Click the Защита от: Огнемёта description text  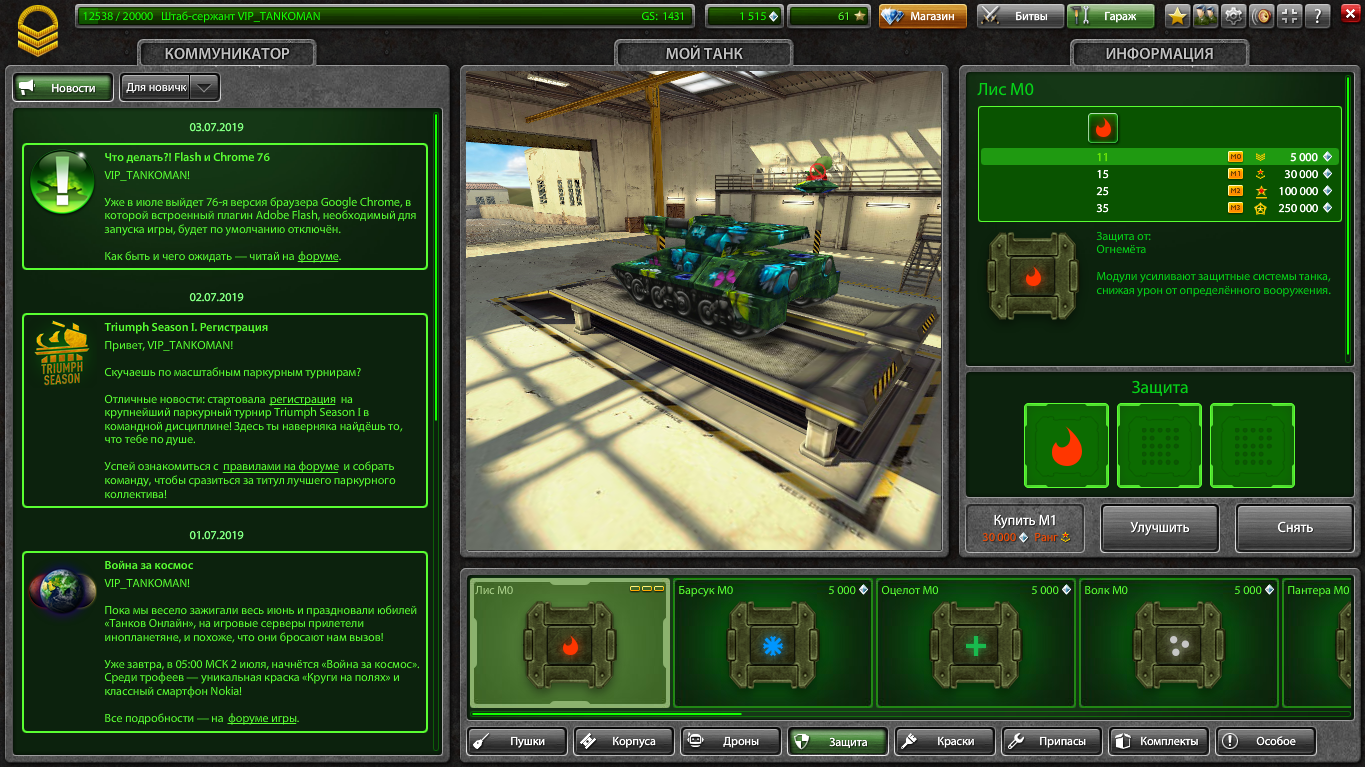[x=1124, y=243]
